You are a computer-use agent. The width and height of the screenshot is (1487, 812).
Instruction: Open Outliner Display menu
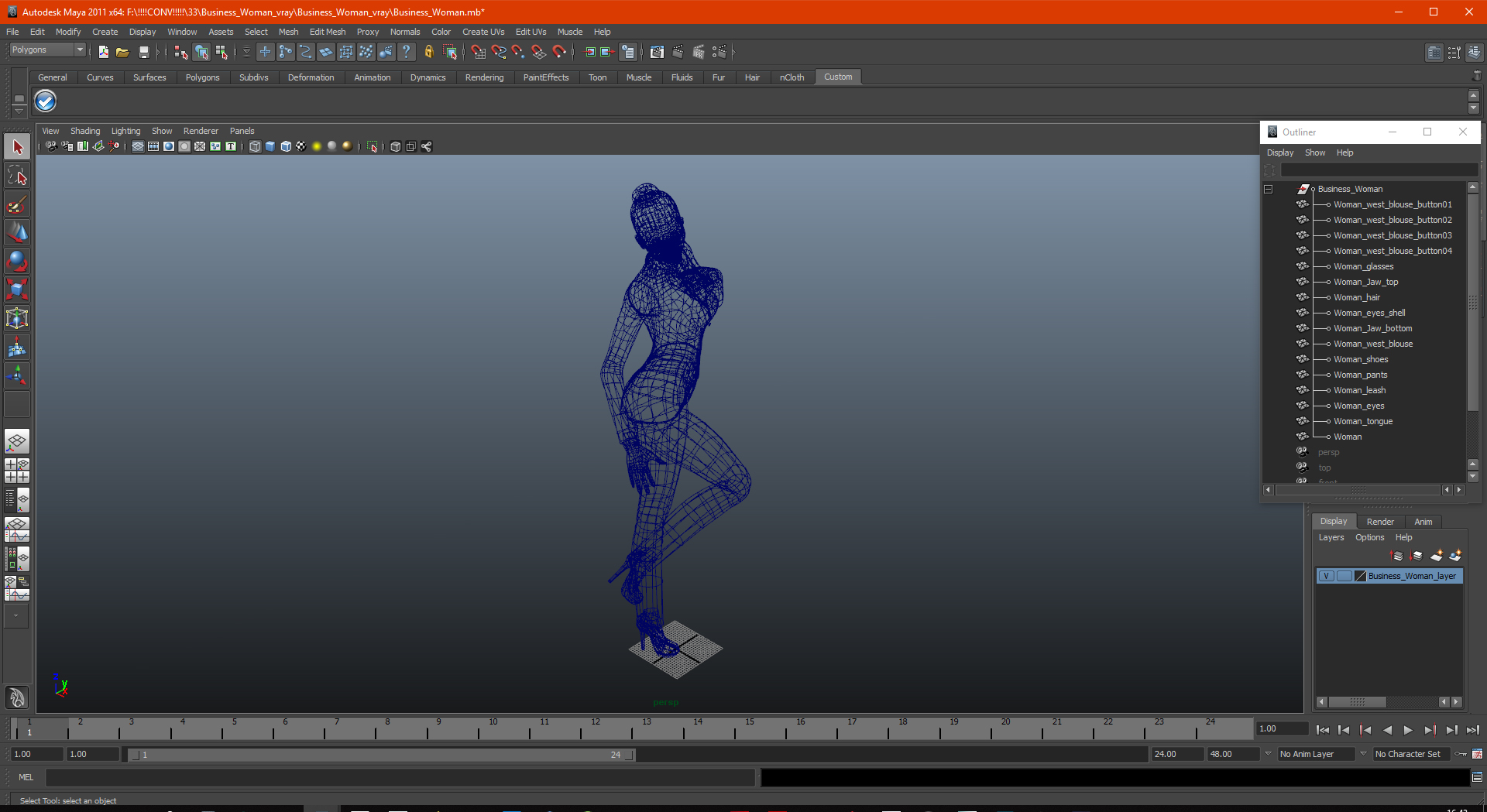tap(1280, 152)
